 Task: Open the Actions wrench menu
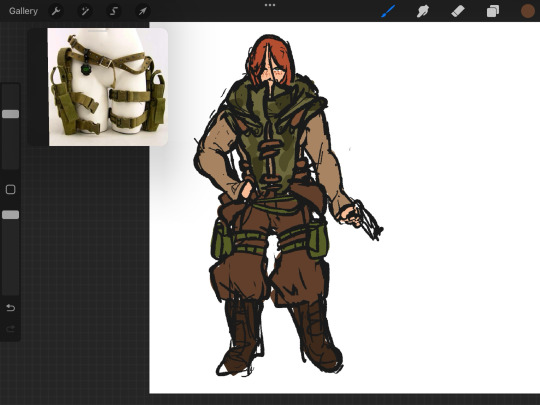tap(56, 11)
